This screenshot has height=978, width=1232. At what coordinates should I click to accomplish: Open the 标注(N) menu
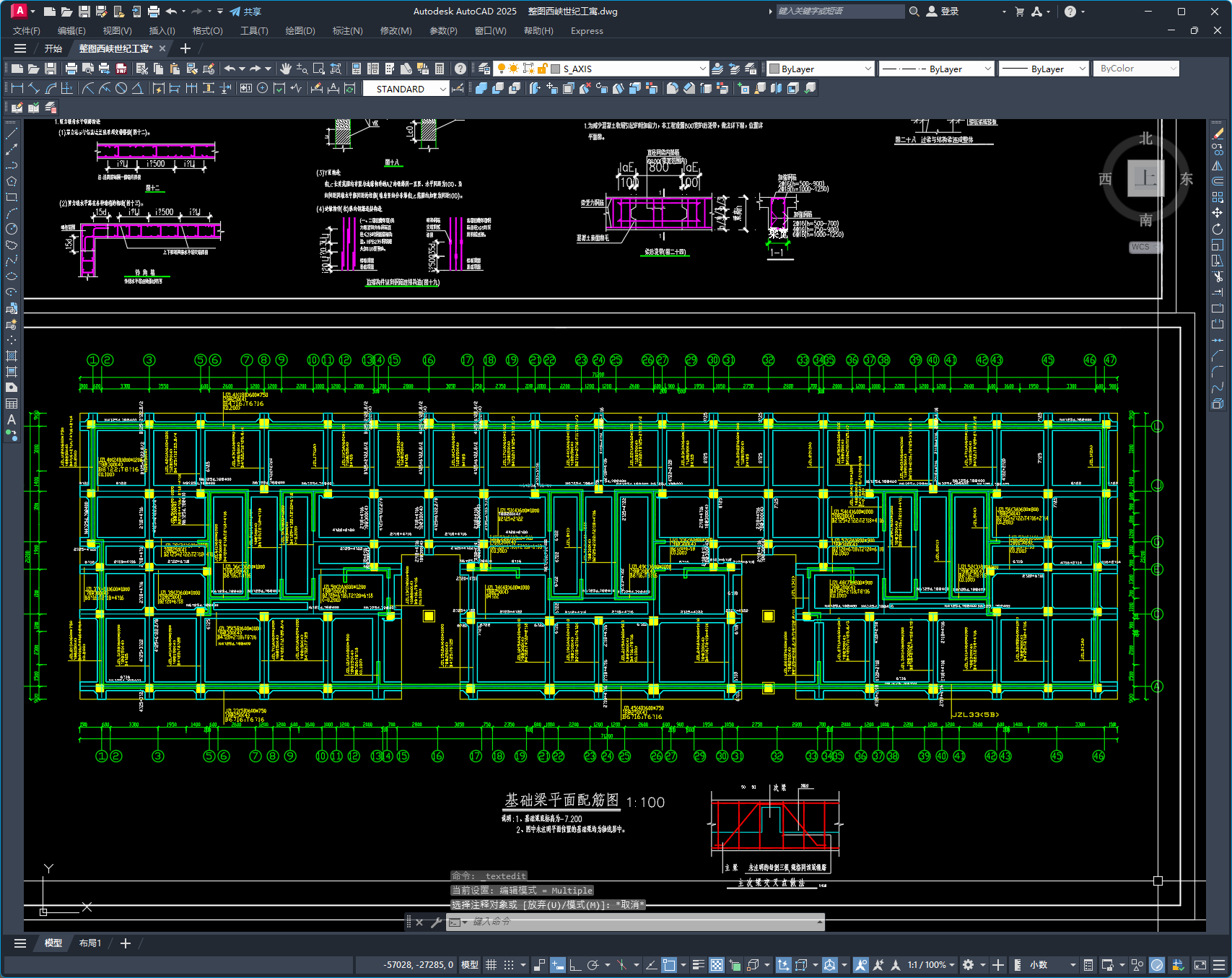pos(347,31)
